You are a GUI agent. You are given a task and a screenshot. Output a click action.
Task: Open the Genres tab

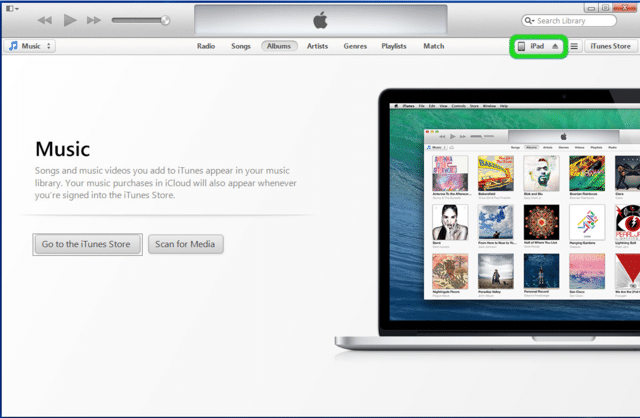click(355, 46)
